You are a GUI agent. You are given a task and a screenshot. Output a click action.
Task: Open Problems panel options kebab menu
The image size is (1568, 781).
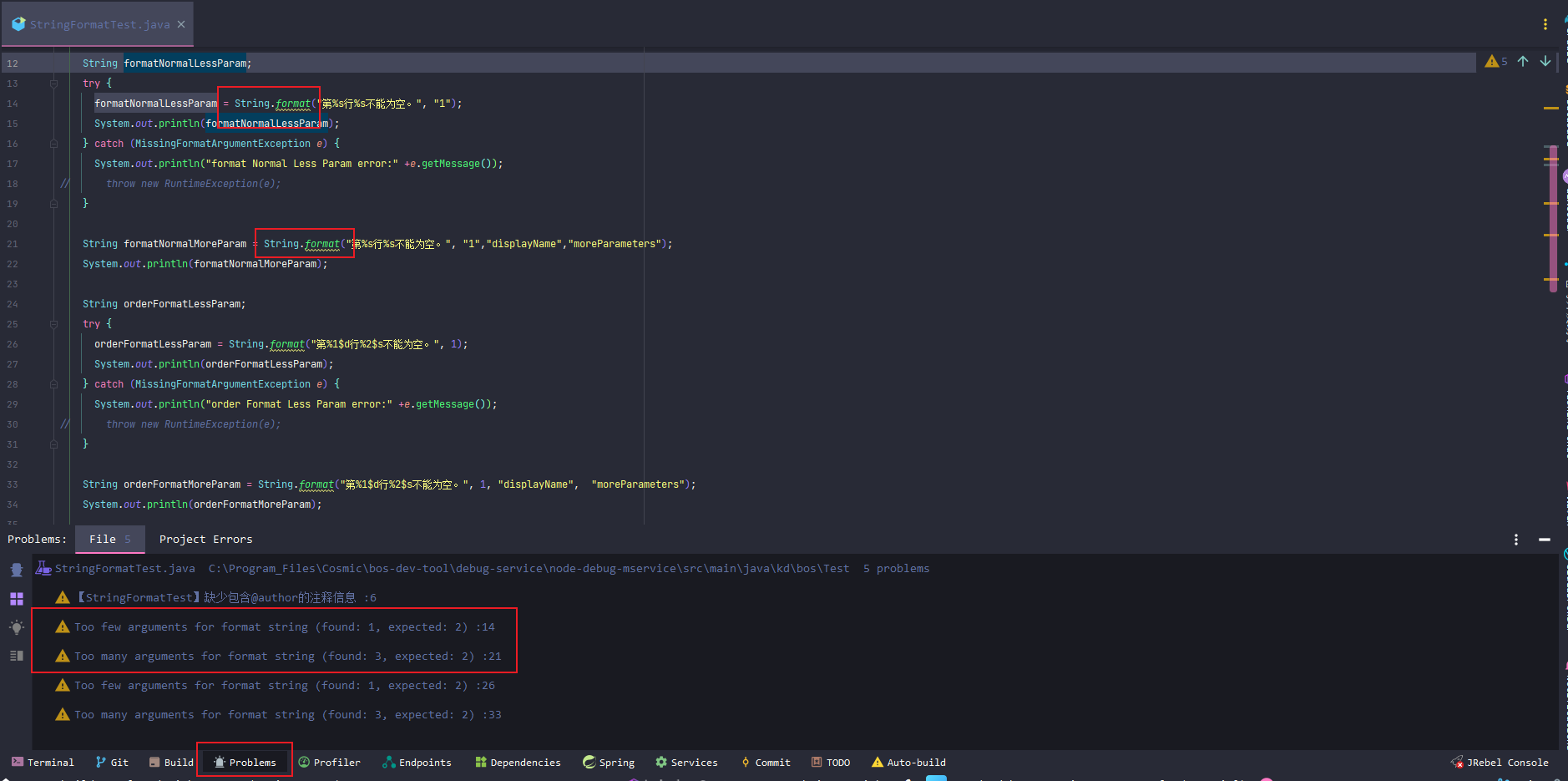pos(1516,540)
